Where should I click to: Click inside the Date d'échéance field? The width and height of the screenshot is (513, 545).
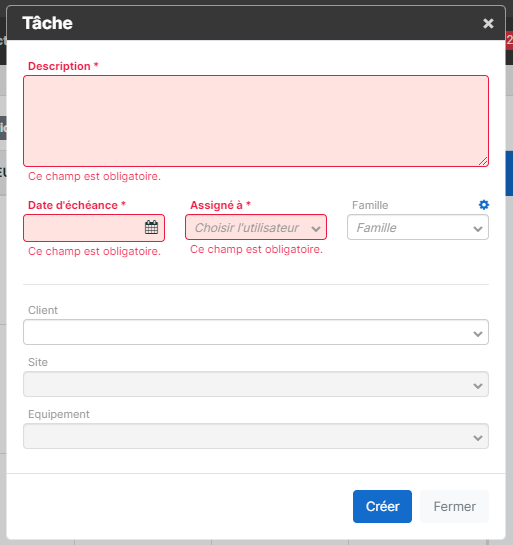[x=94, y=228]
